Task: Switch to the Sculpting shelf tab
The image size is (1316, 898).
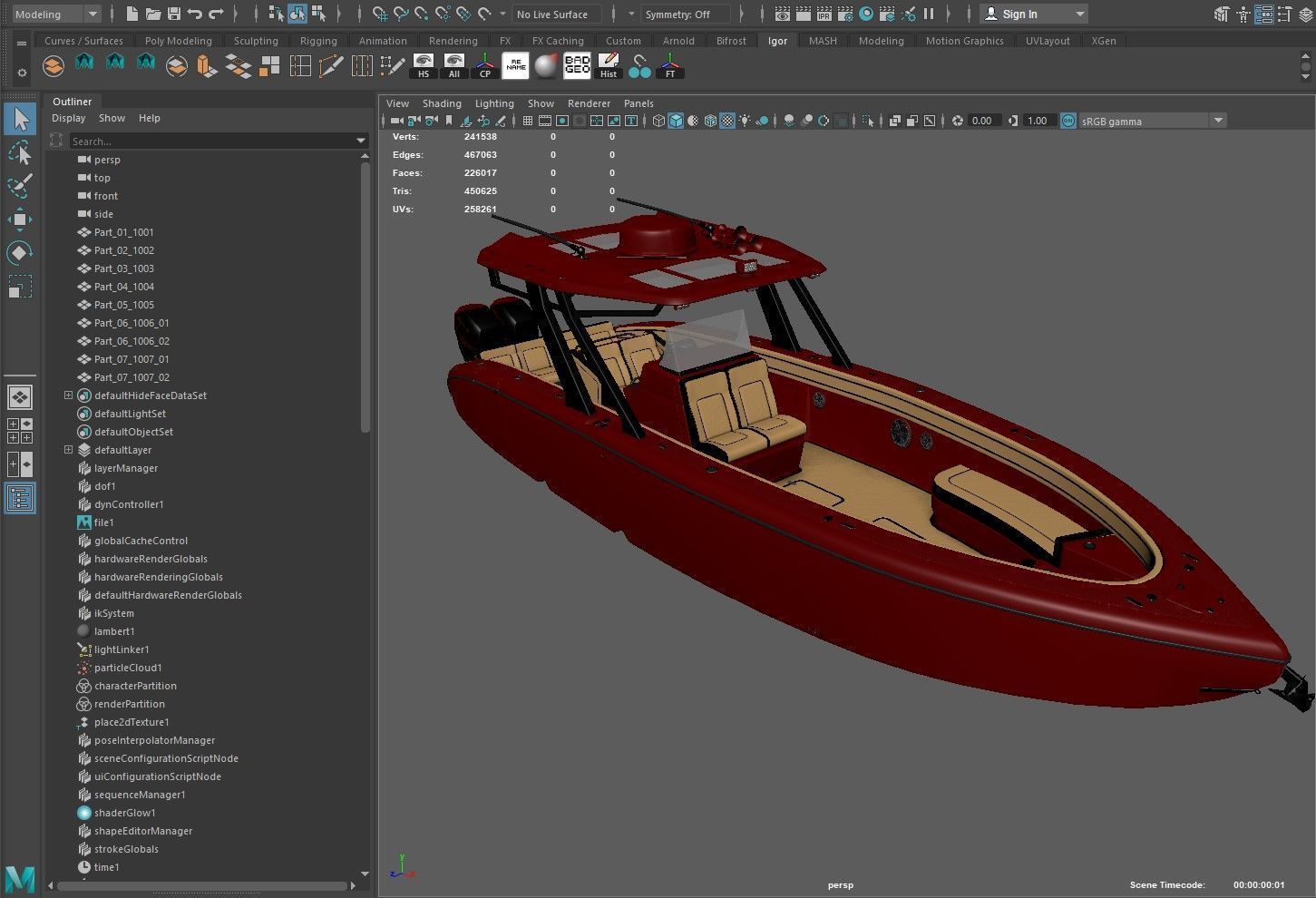Action: coord(256,41)
